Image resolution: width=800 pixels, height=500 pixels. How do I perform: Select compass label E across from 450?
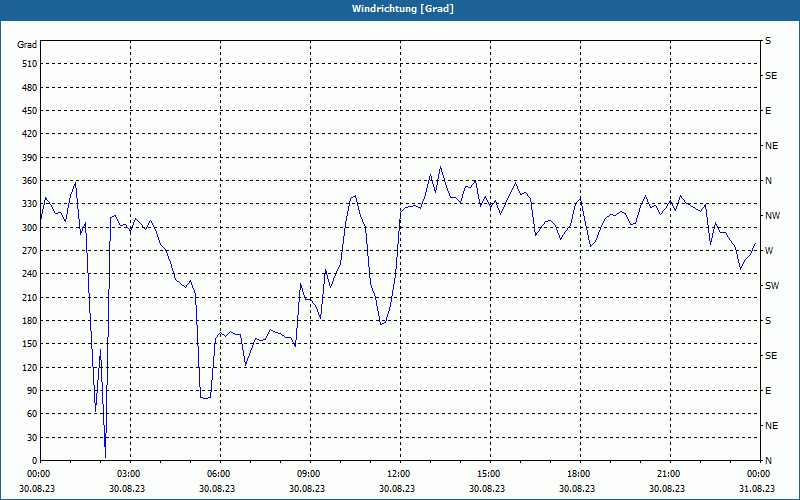point(768,111)
